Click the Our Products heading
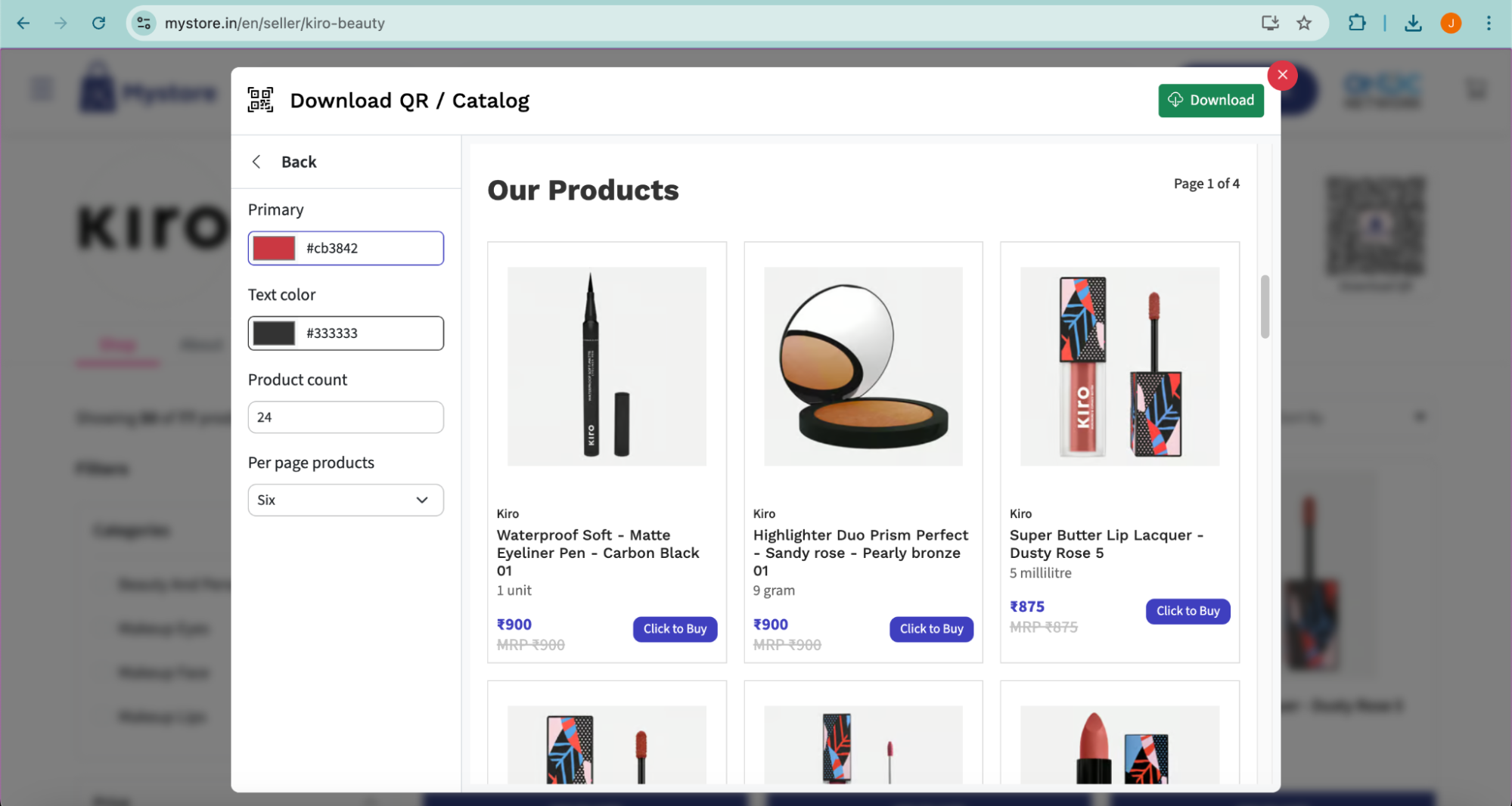This screenshot has height=806, width=1512. coord(582,190)
